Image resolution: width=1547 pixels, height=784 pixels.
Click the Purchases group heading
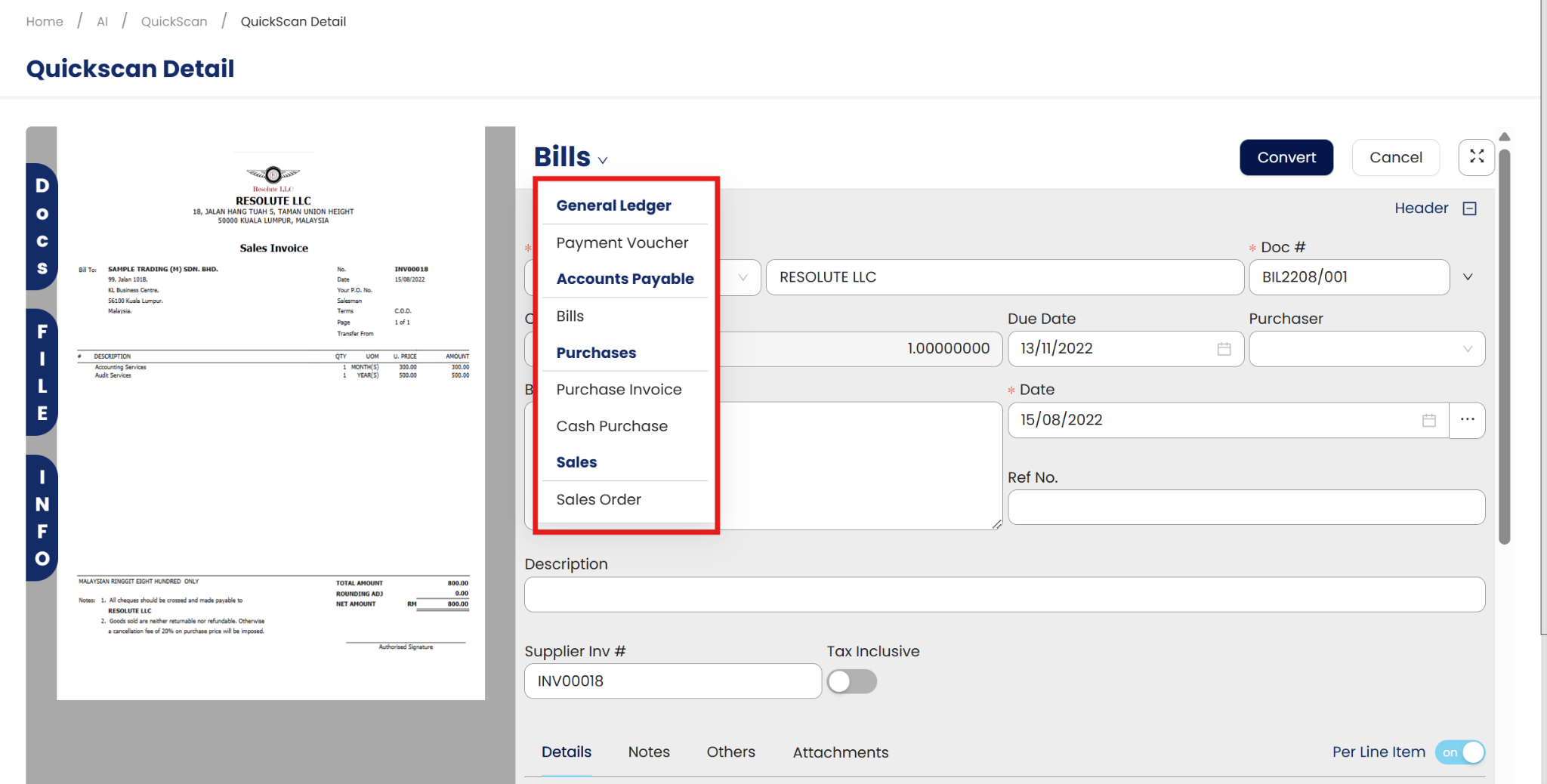pos(596,353)
